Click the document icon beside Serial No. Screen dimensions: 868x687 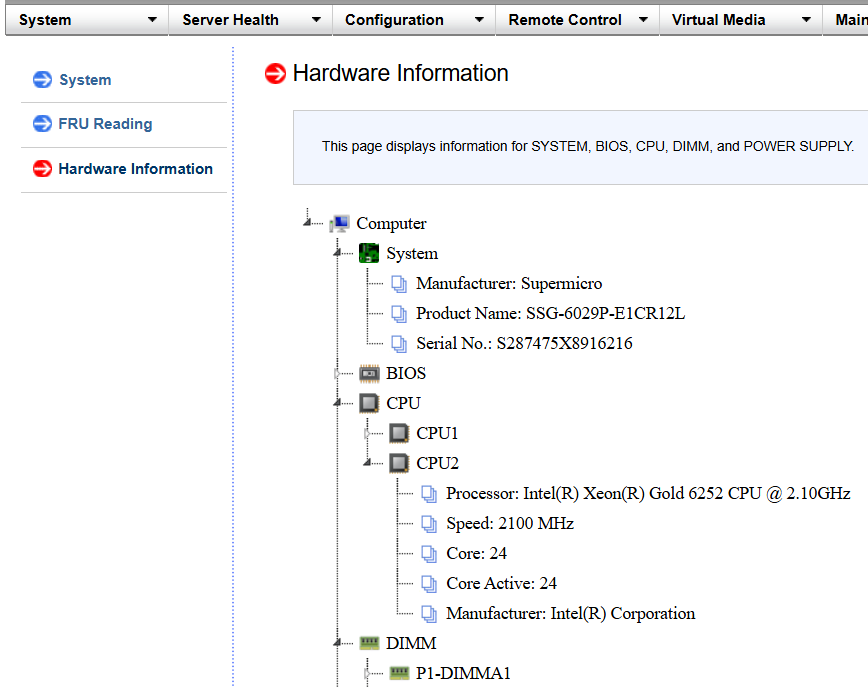[399, 343]
